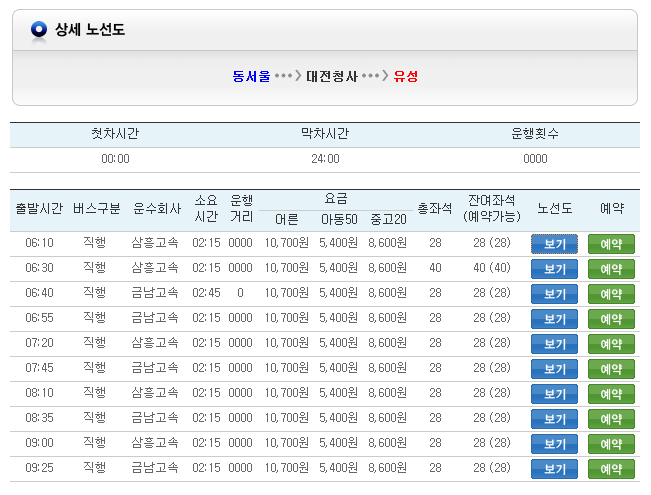Click the blue 동서울 origin label

point(251,76)
